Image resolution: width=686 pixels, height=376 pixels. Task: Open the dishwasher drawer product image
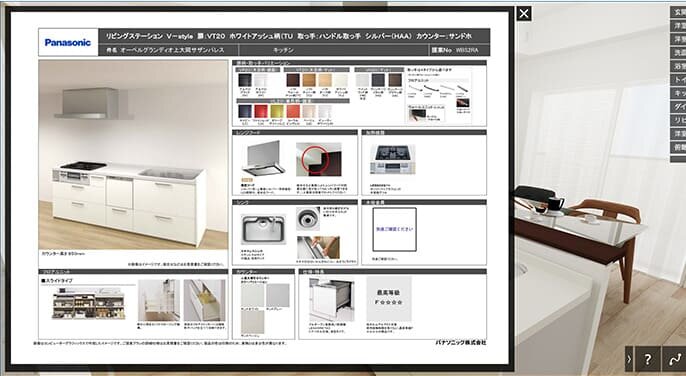click(331, 300)
